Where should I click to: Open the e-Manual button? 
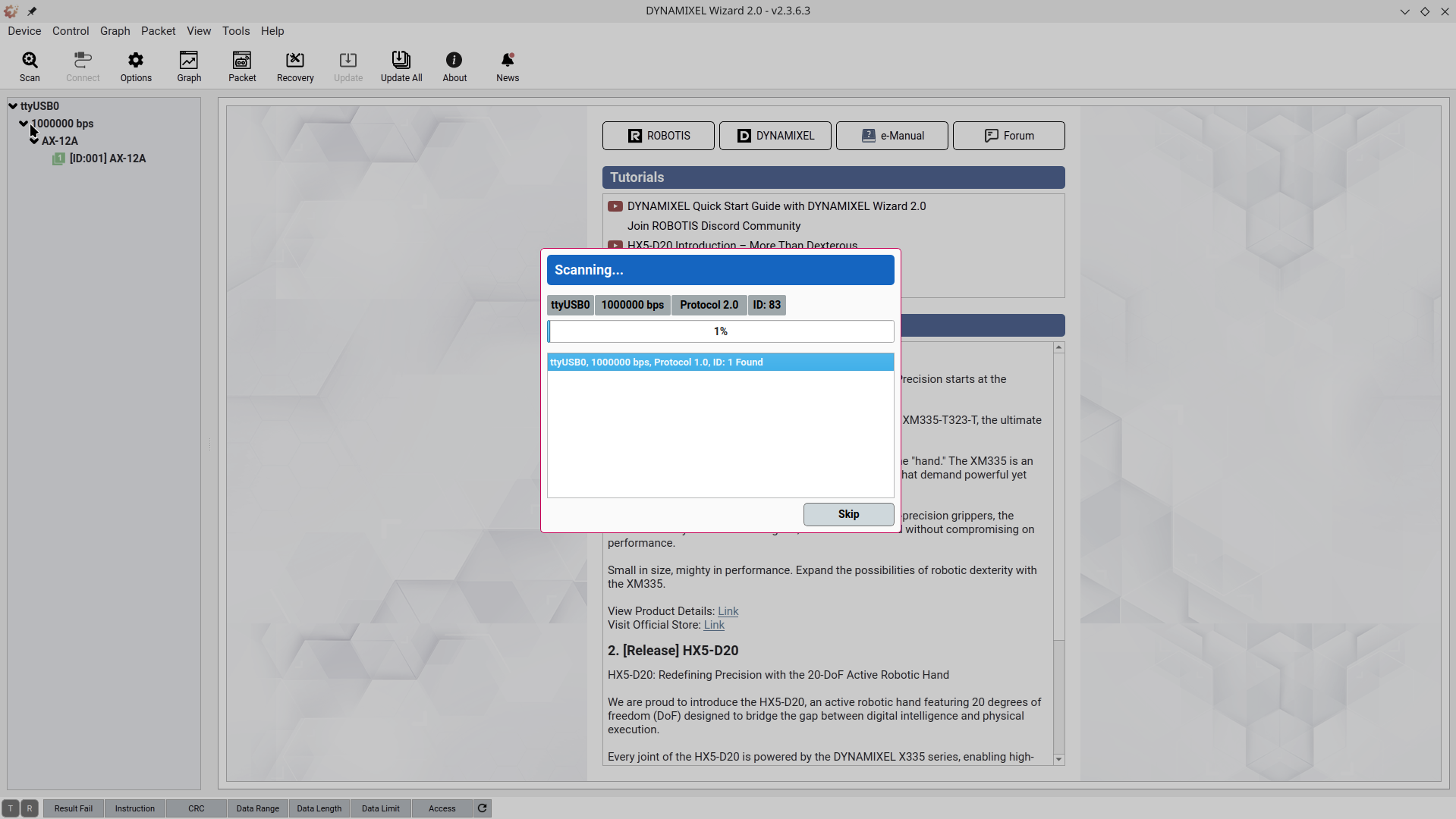click(892, 136)
